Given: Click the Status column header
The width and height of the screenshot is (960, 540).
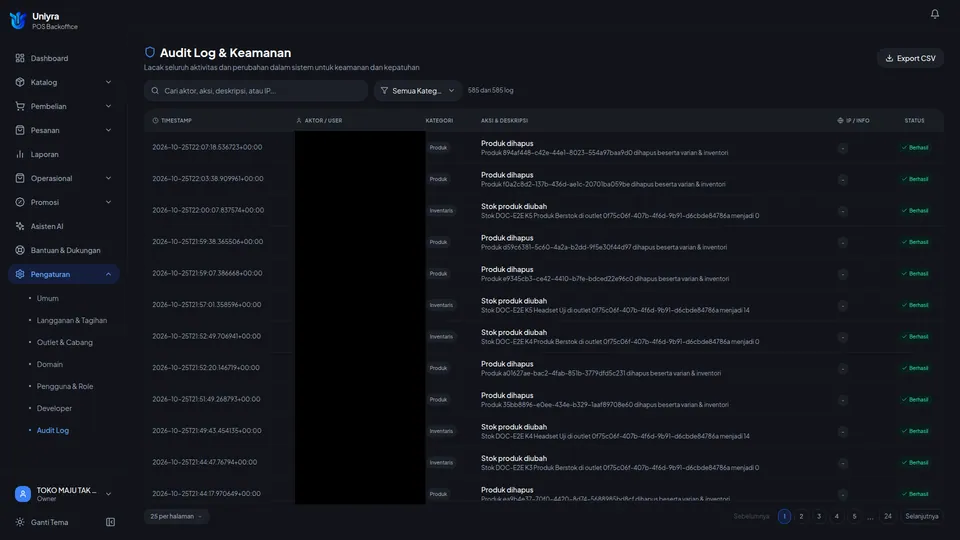Looking at the screenshot, I should tap(914, 121).
